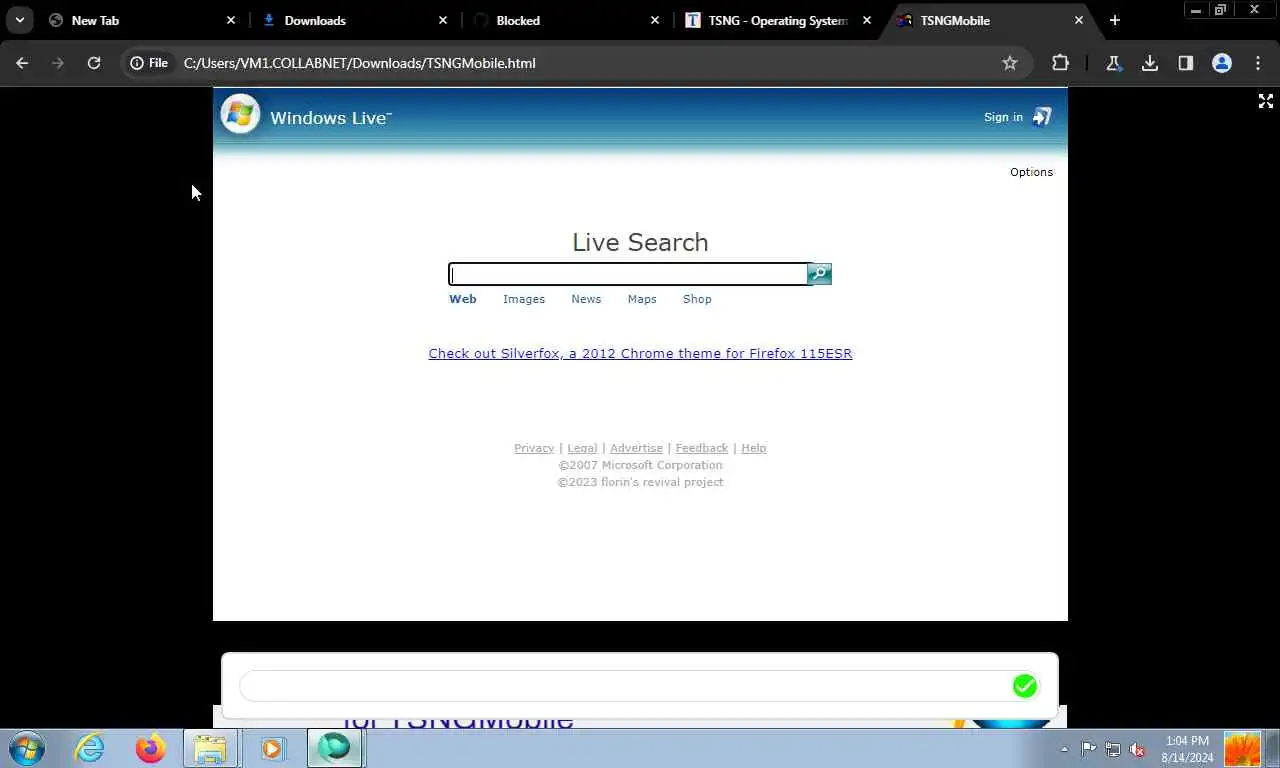The image size is (1280, 768).
Task: Click the muted volume tray icon
Action: click(x=1137, y=749)
